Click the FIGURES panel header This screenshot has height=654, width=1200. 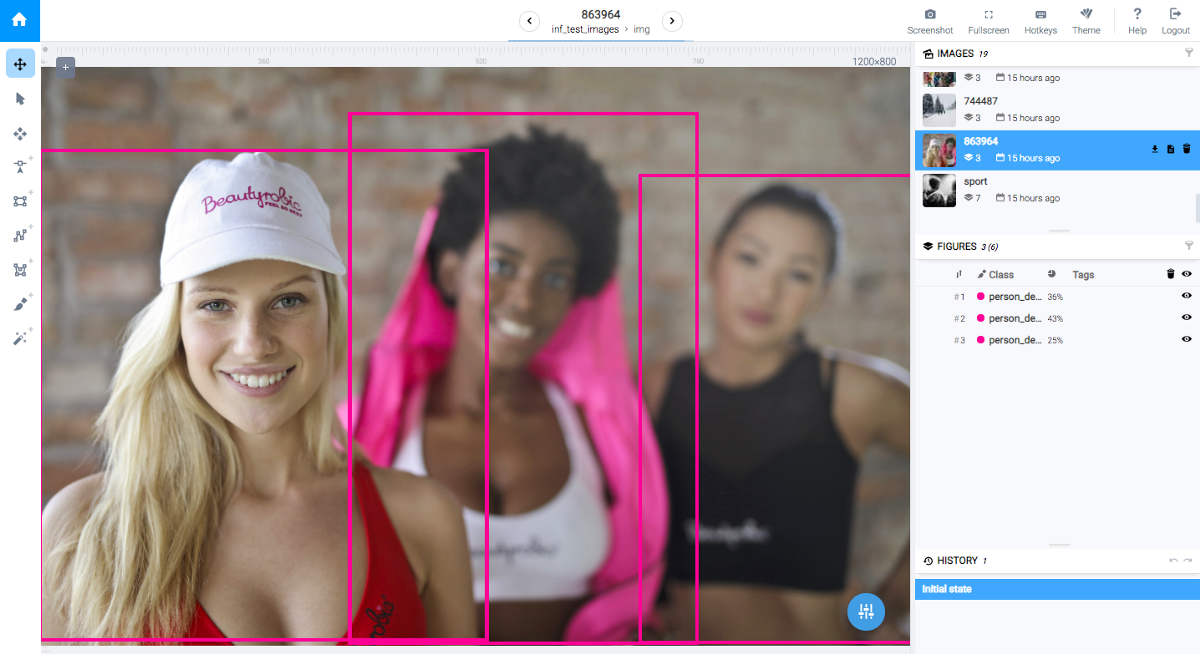(1057, 246)
